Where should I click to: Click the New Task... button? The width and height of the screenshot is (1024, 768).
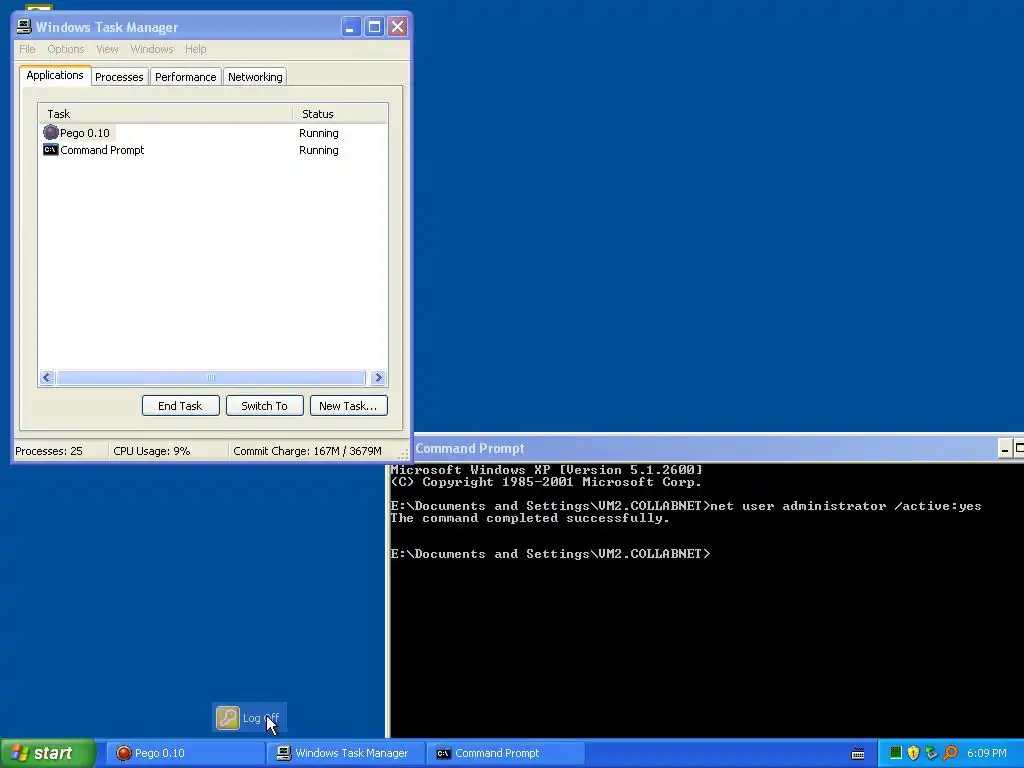[x=348, y=406]
